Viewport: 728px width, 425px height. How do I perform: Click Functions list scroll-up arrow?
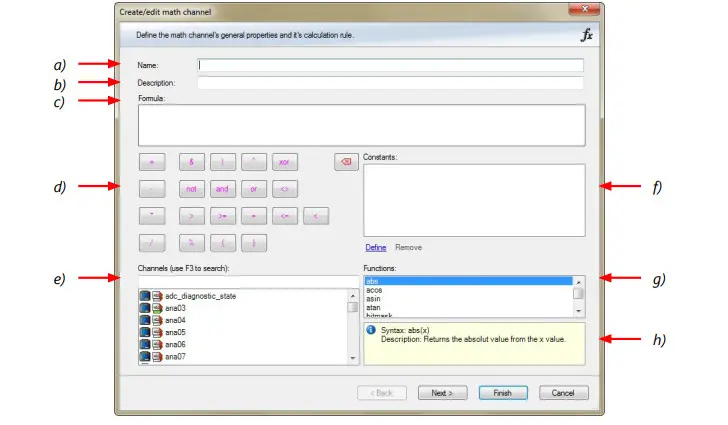point(578,282)
